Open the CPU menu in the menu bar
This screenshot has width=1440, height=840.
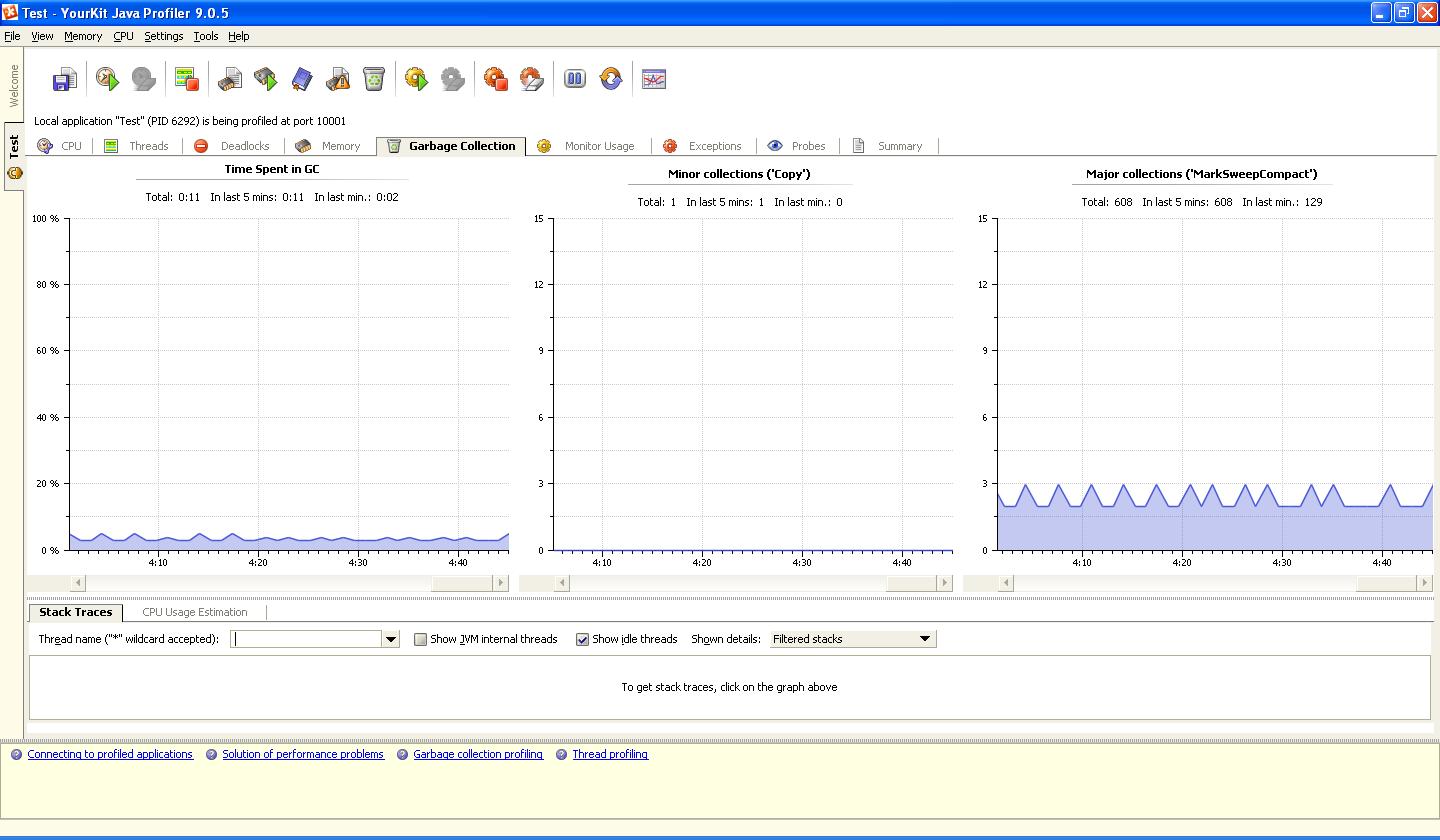[123, 36]
